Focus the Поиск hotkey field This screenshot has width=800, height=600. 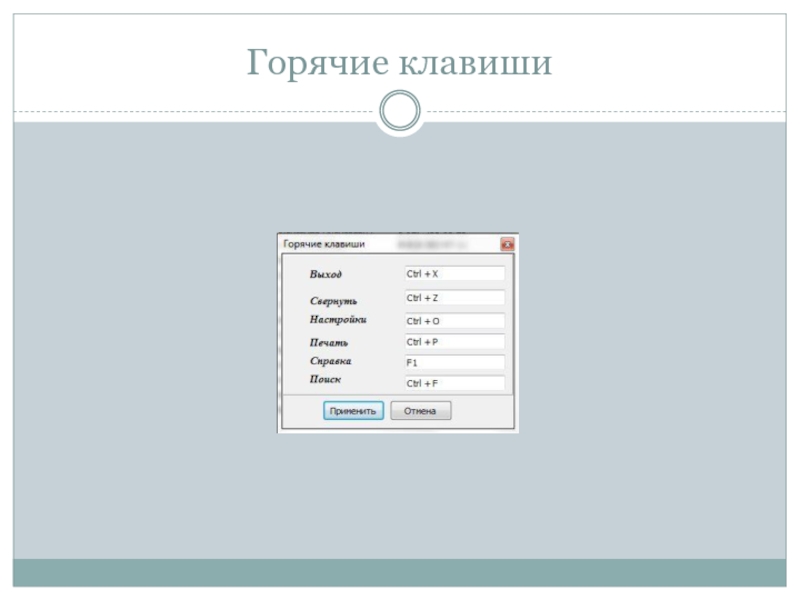pos(454,383)
